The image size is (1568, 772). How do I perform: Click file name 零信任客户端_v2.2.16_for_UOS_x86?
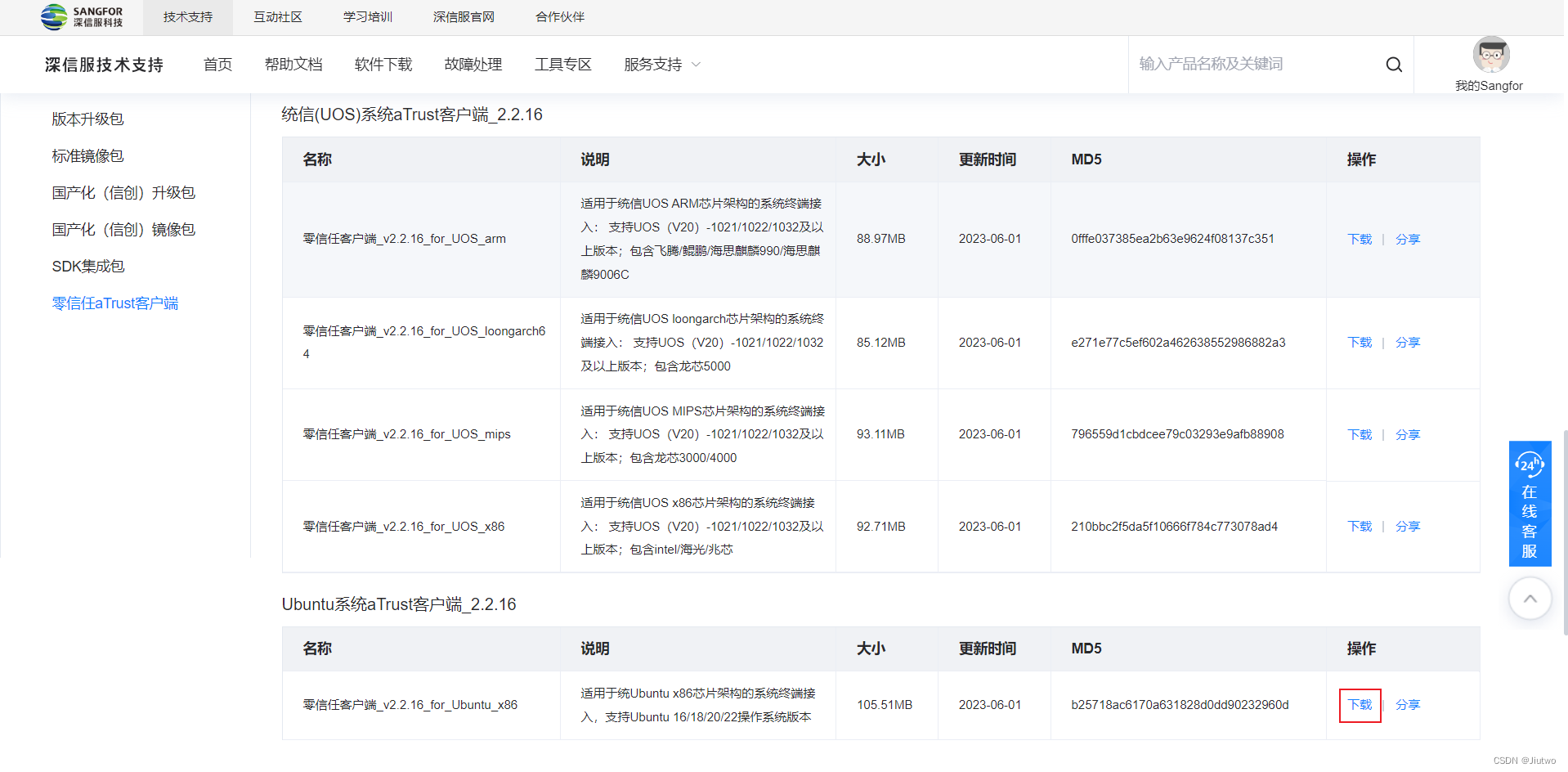point(404,527)
